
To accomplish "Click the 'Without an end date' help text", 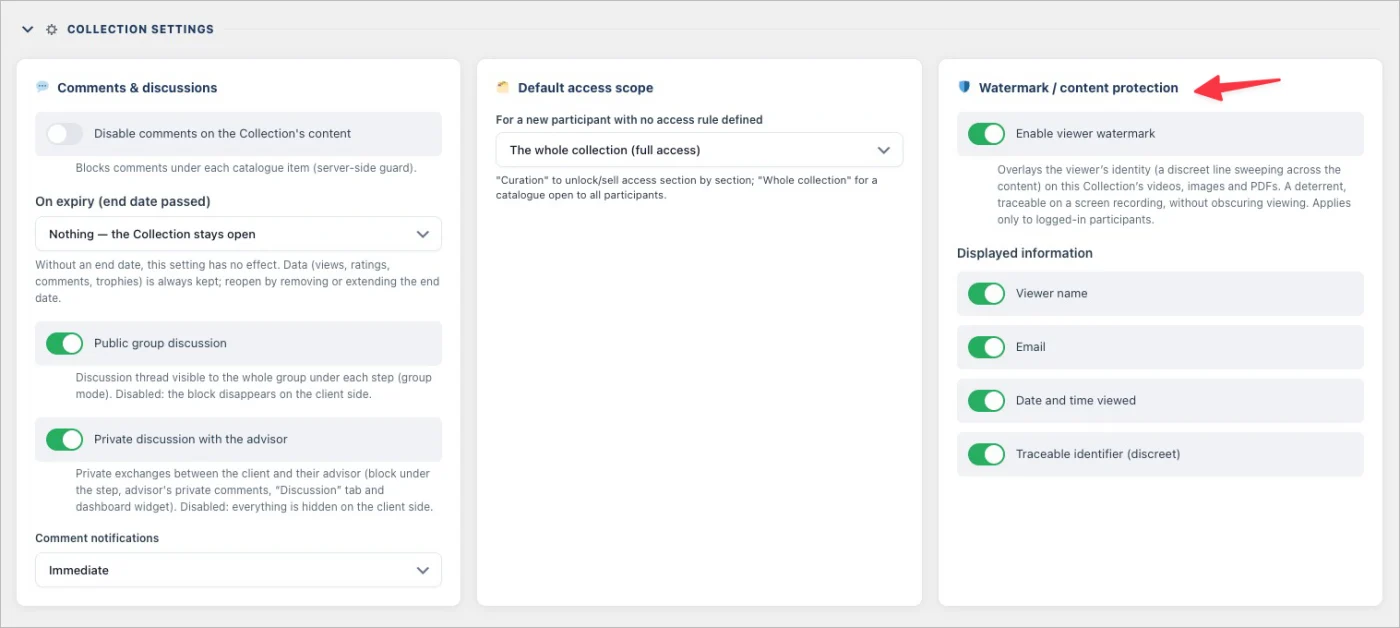I will [x=238, y=281].
